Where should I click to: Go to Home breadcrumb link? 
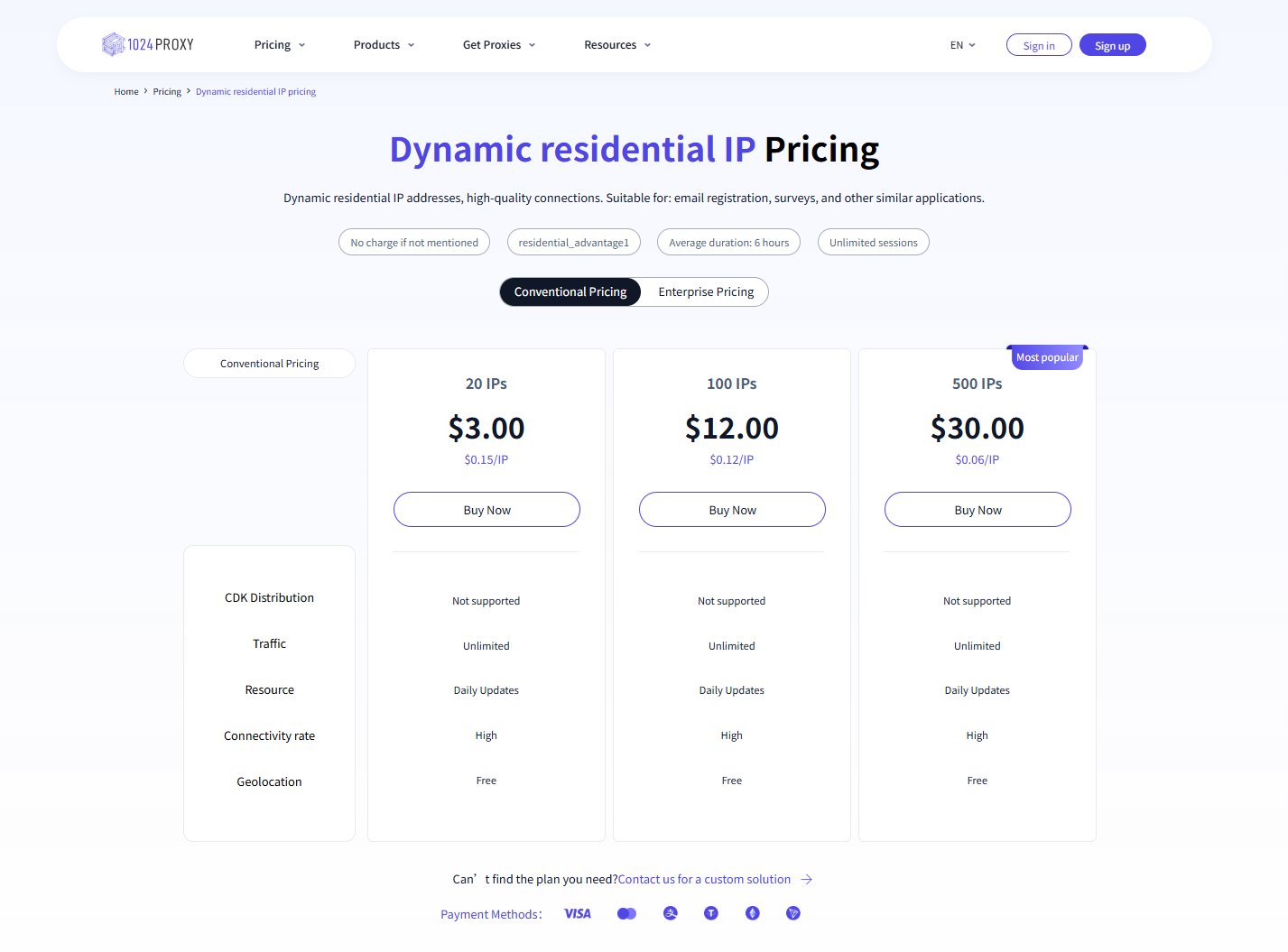(126, 92)
